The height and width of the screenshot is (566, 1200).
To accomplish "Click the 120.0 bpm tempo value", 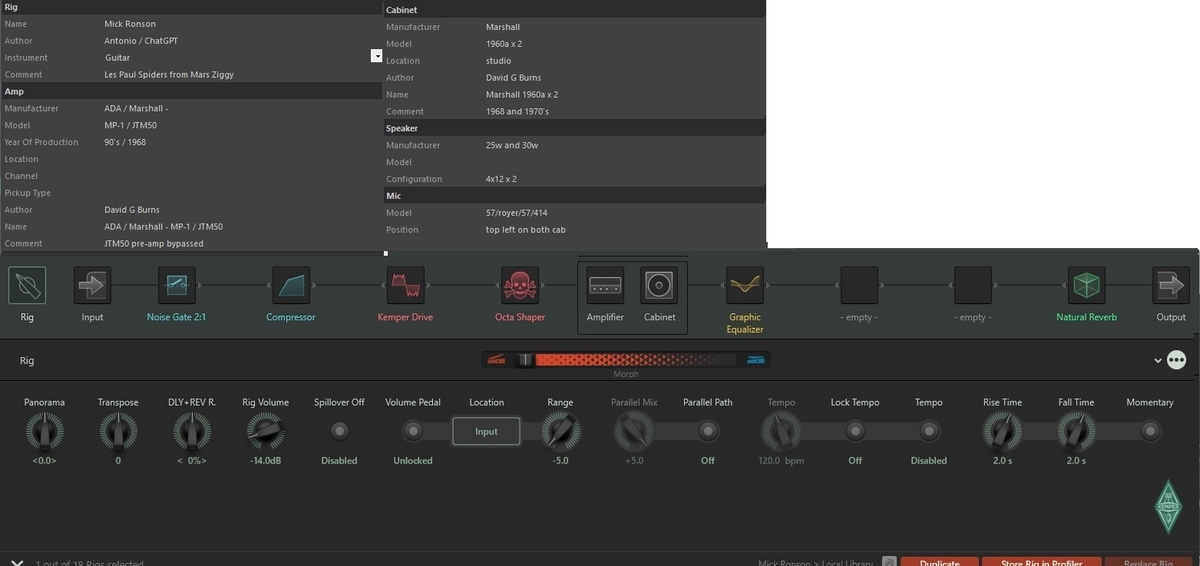I will (781, 461).
